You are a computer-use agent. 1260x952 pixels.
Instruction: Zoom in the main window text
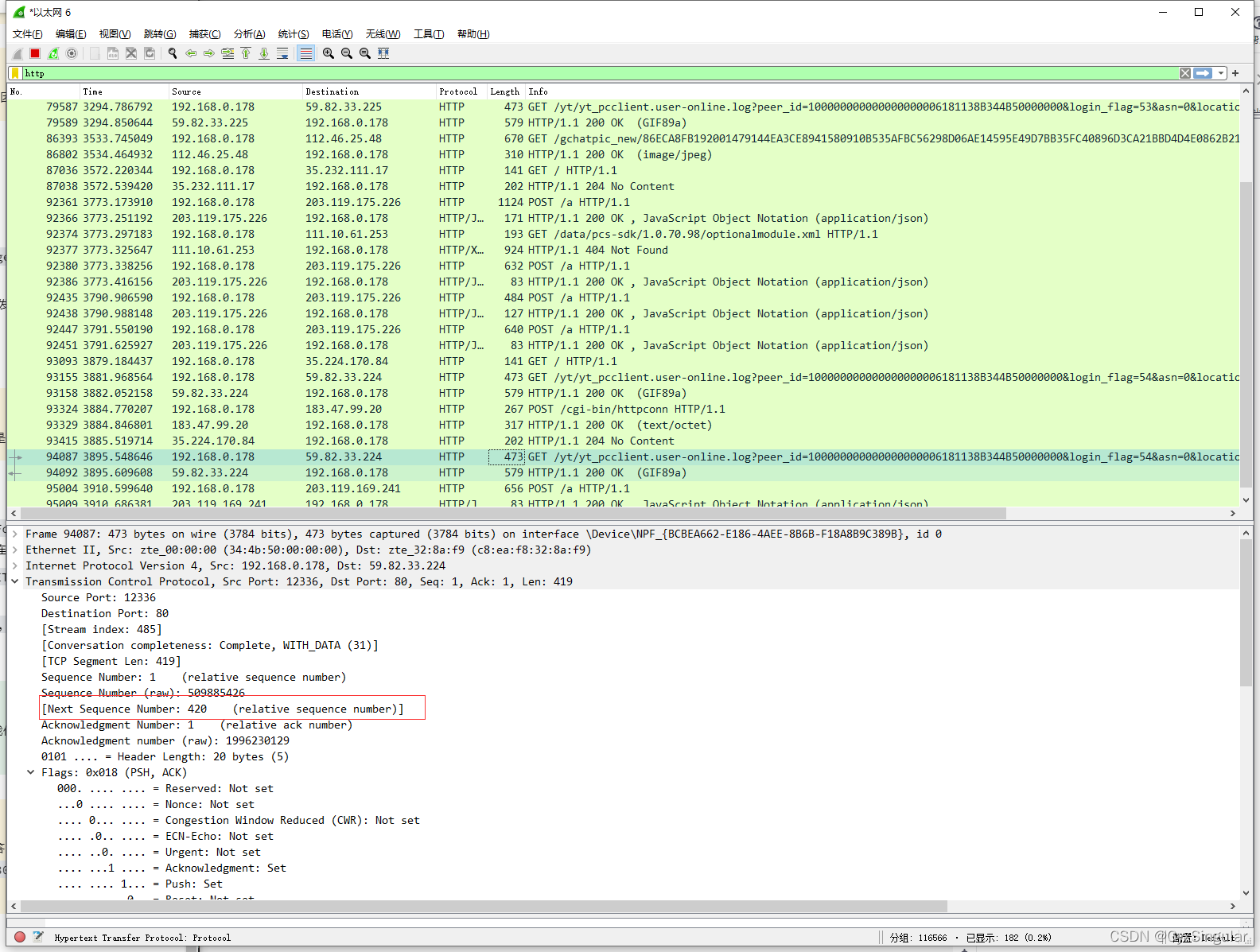329,53
